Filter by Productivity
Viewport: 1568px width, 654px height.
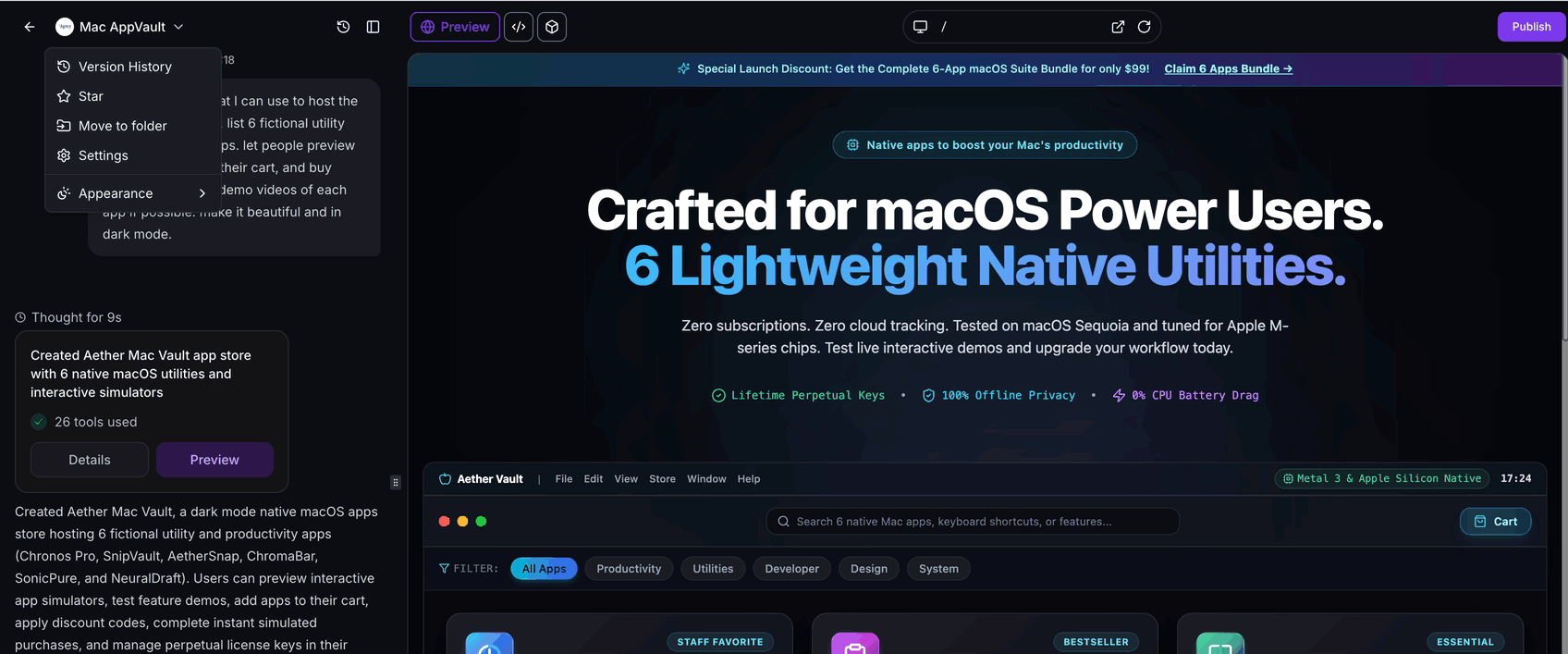629,569
